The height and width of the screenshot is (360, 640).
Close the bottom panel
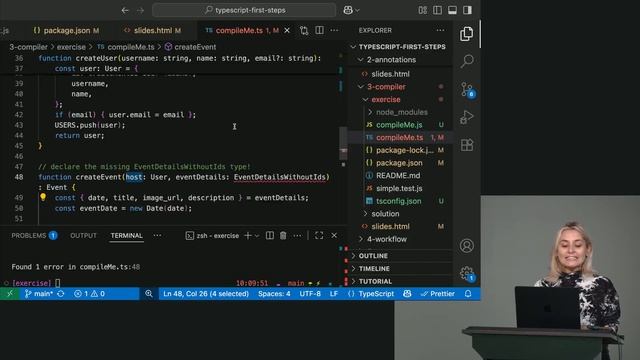tap(334, 236)
